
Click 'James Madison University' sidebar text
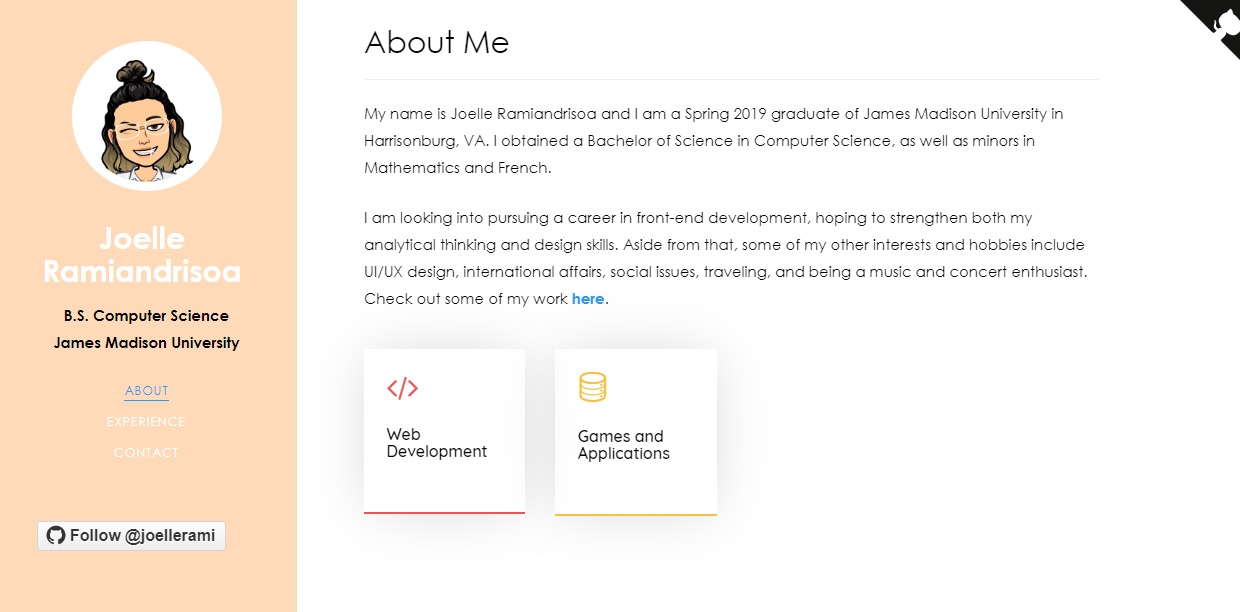point(147,343)
